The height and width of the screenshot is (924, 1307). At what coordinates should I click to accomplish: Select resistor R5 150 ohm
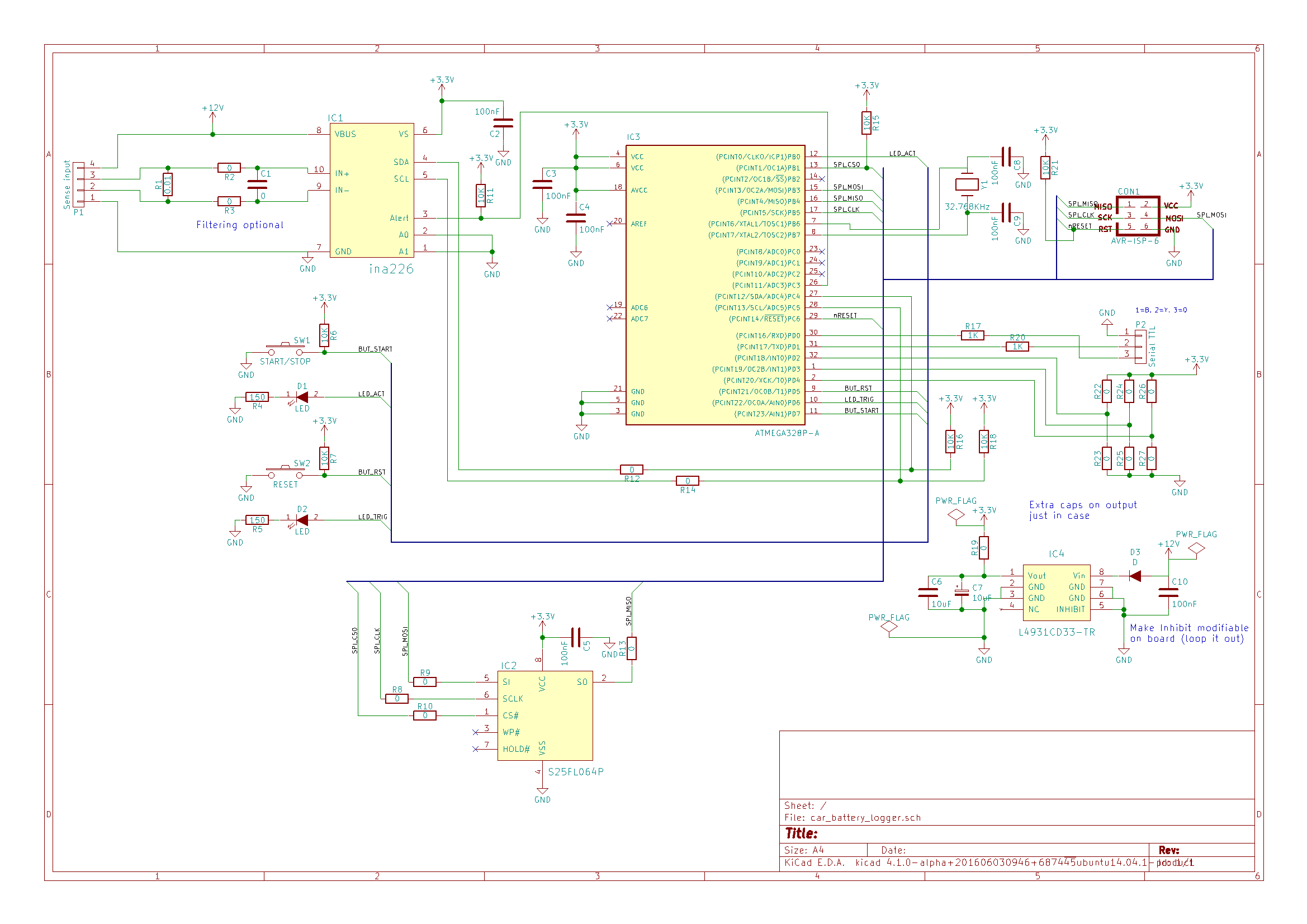click(x=257, y=520)
